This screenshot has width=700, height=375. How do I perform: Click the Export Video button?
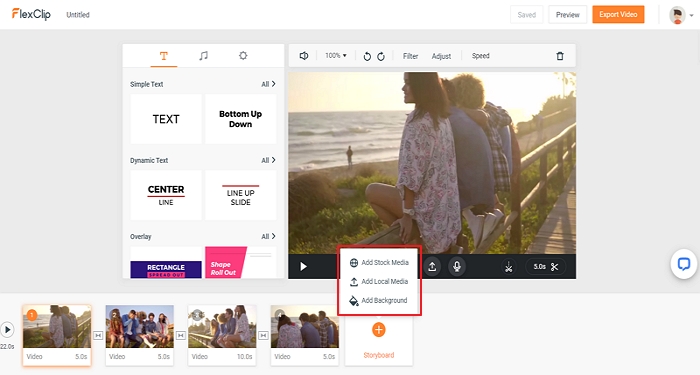point(618,15)
